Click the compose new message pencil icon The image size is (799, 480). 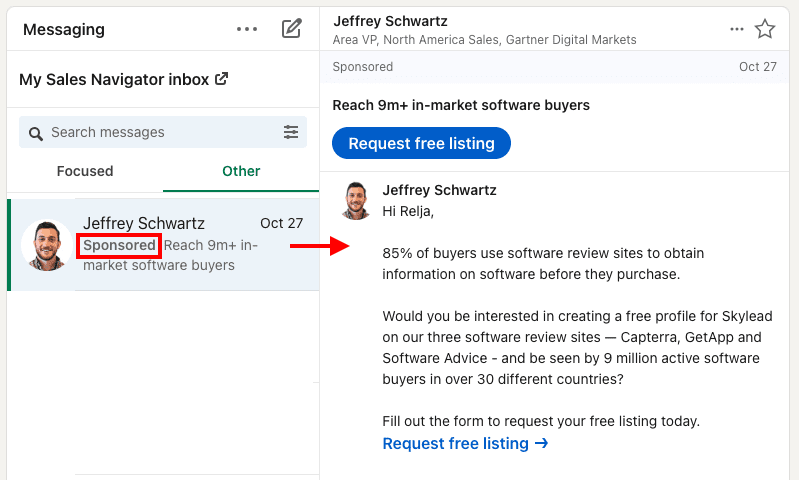pos(292,29)
